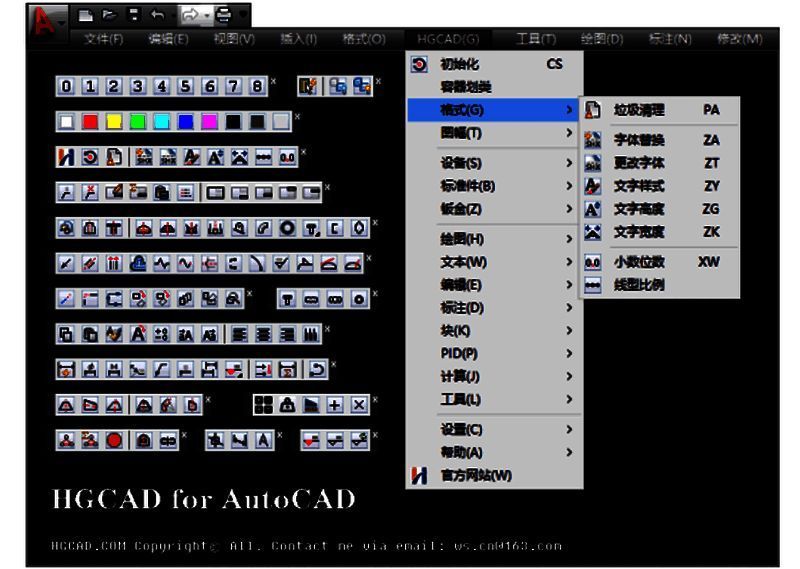The width and height of the screenshot is (800, 569).
Task: Expand the 绘图(H) submenu
Action: [494, 239]
